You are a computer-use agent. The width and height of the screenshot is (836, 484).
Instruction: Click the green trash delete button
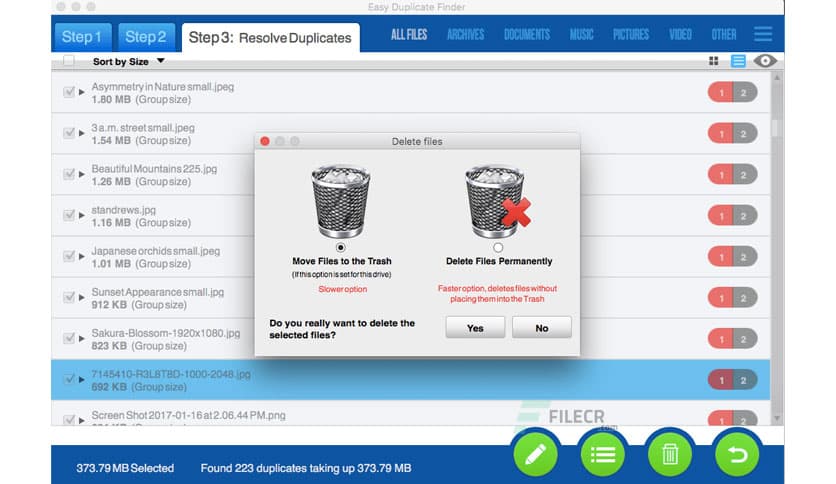click(670, 454)
